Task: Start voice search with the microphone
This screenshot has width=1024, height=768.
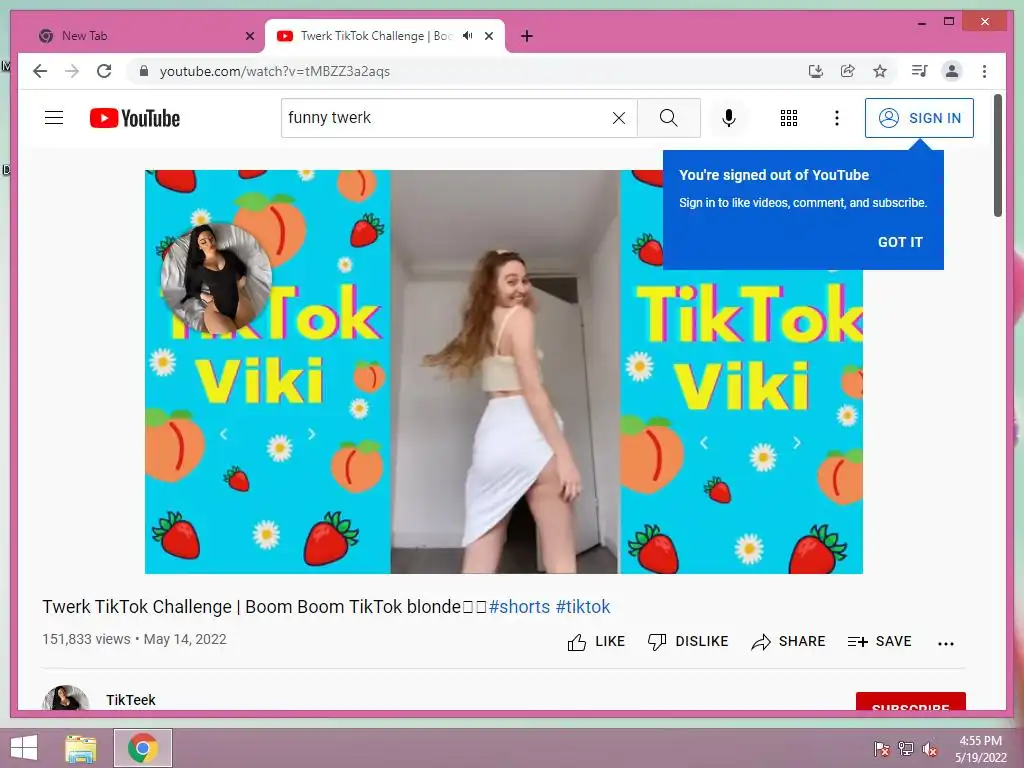Action: click(729, 118)
